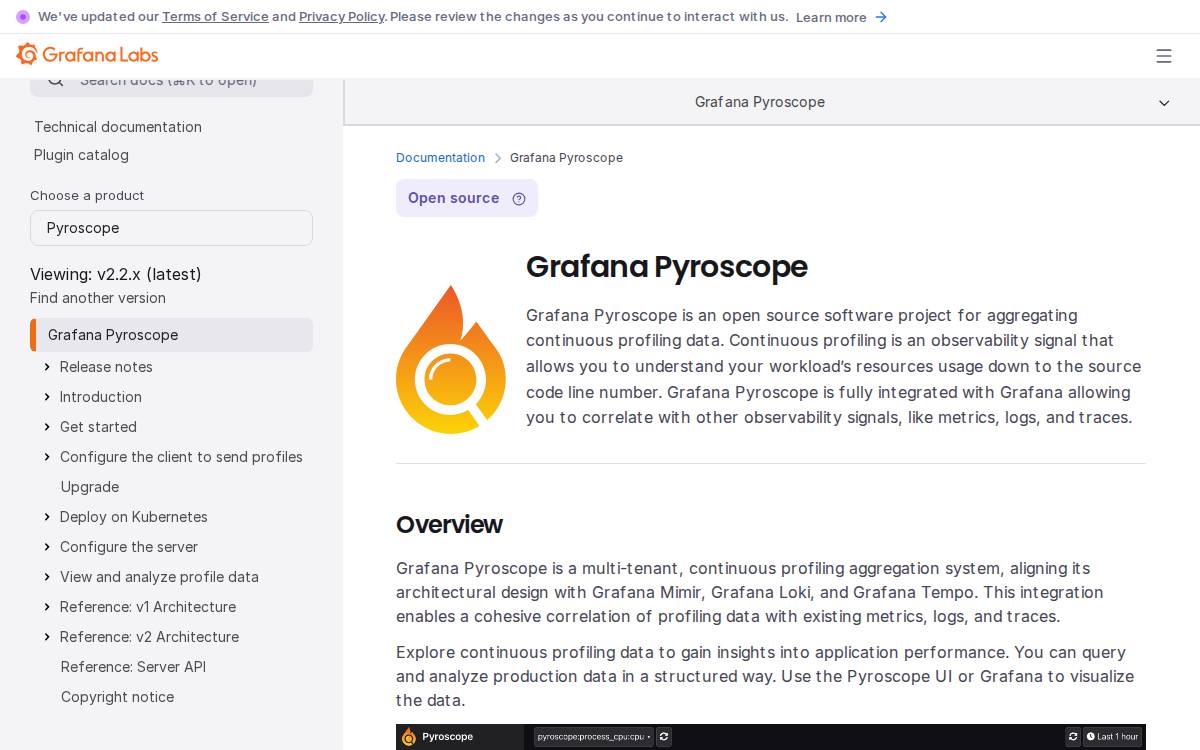Click the Grafana Pyroscope main heading
This screenshot has width=1200, height=750.
[667, 267]
